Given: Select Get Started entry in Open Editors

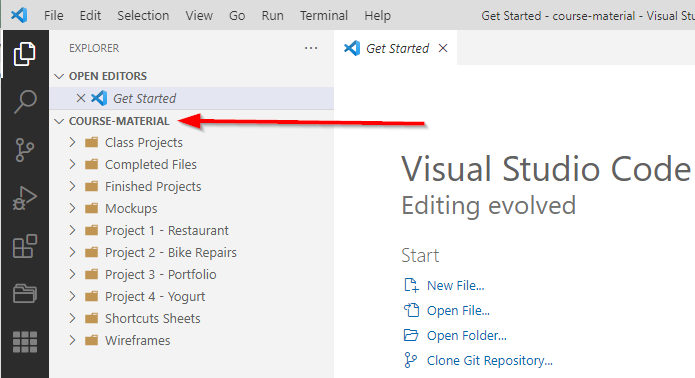Looking at the screenshot, I should tap(191, 98).
